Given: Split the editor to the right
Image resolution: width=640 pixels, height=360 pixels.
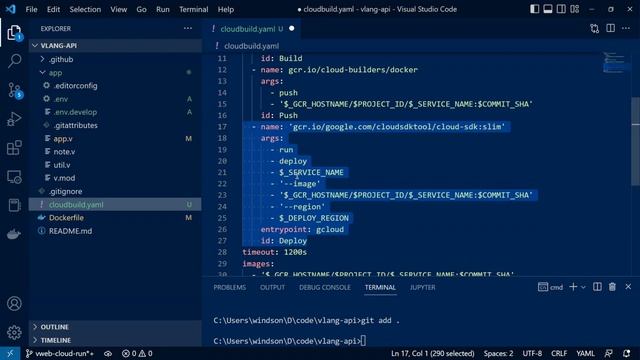Looking at the screenshot, I should point(611,28).
